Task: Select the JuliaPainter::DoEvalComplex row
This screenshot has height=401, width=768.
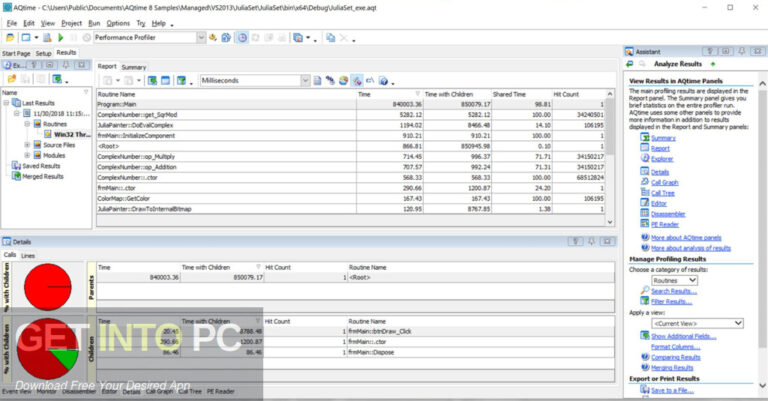Action: 351,125
